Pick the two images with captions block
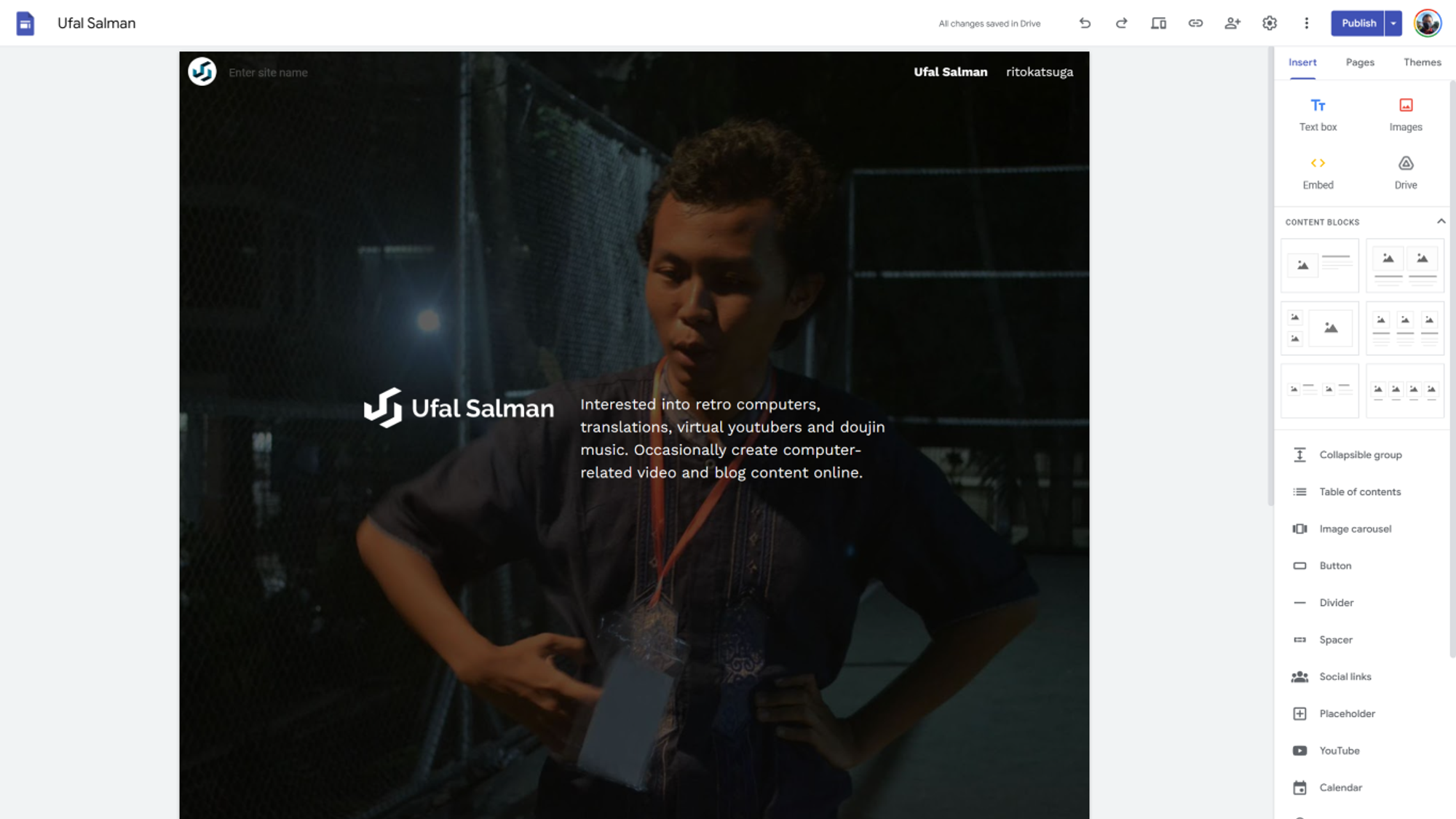The height and width of the screenshot is (819, 1456). tap(1404, 266)
